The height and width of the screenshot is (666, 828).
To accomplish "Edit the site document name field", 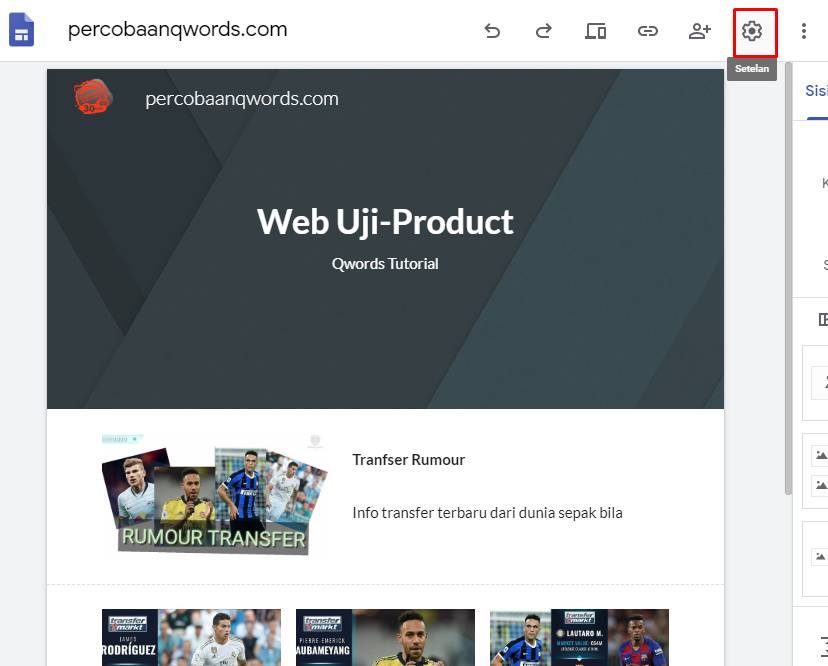I will click(x=178, y=30).
